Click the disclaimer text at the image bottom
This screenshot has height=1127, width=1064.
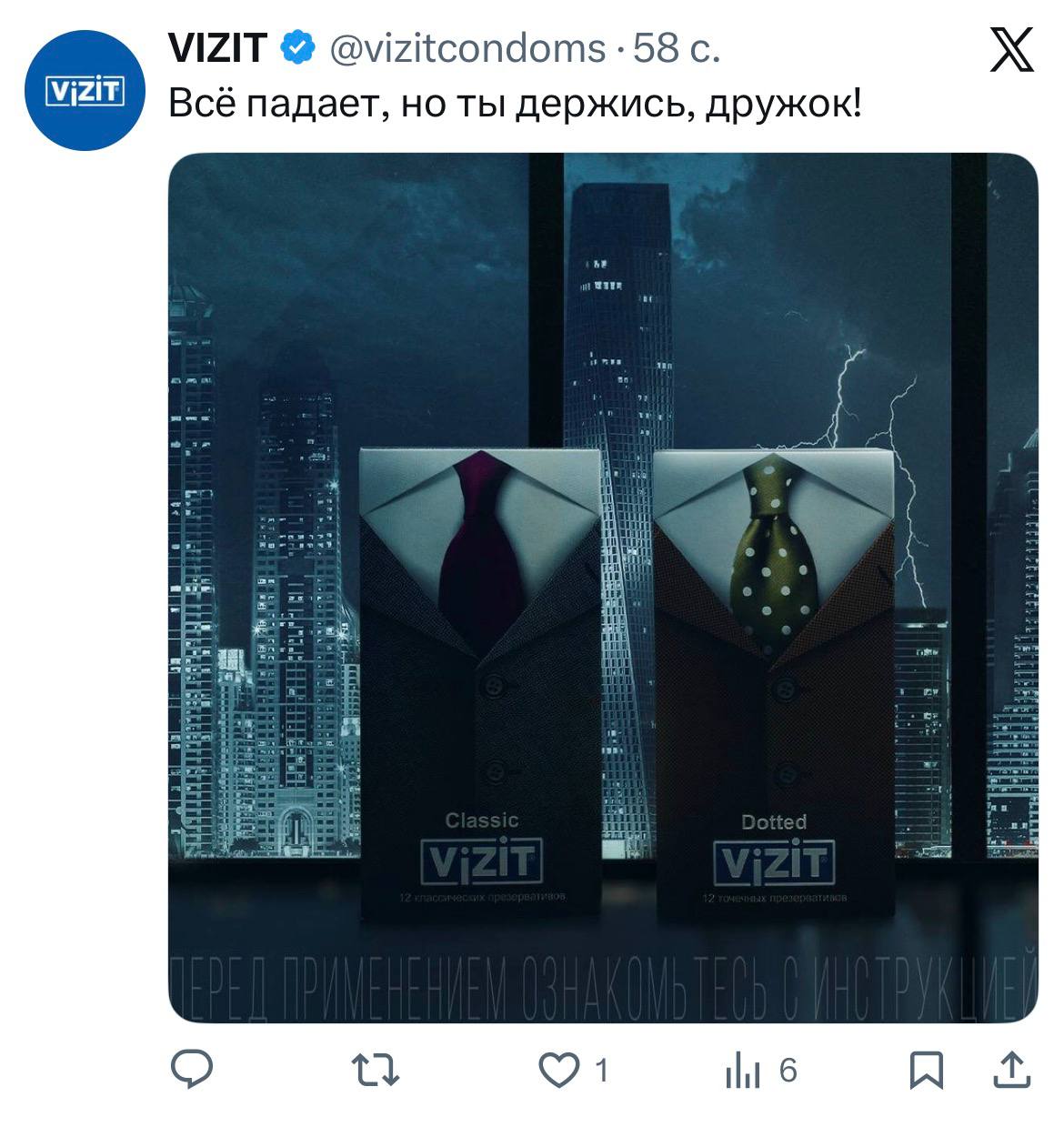pos(603,989)
